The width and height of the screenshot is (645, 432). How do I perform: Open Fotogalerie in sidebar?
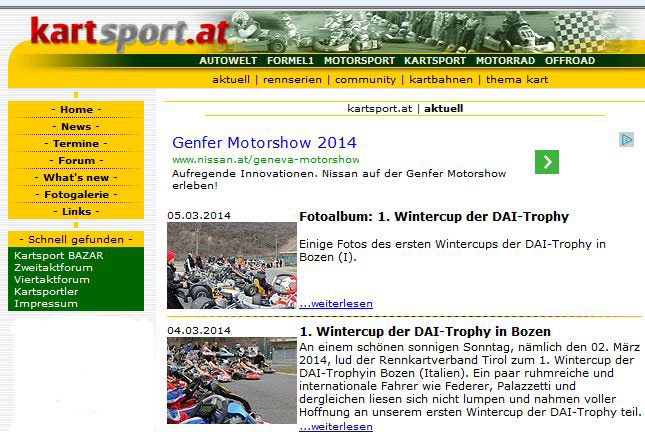tap(76, 194)
